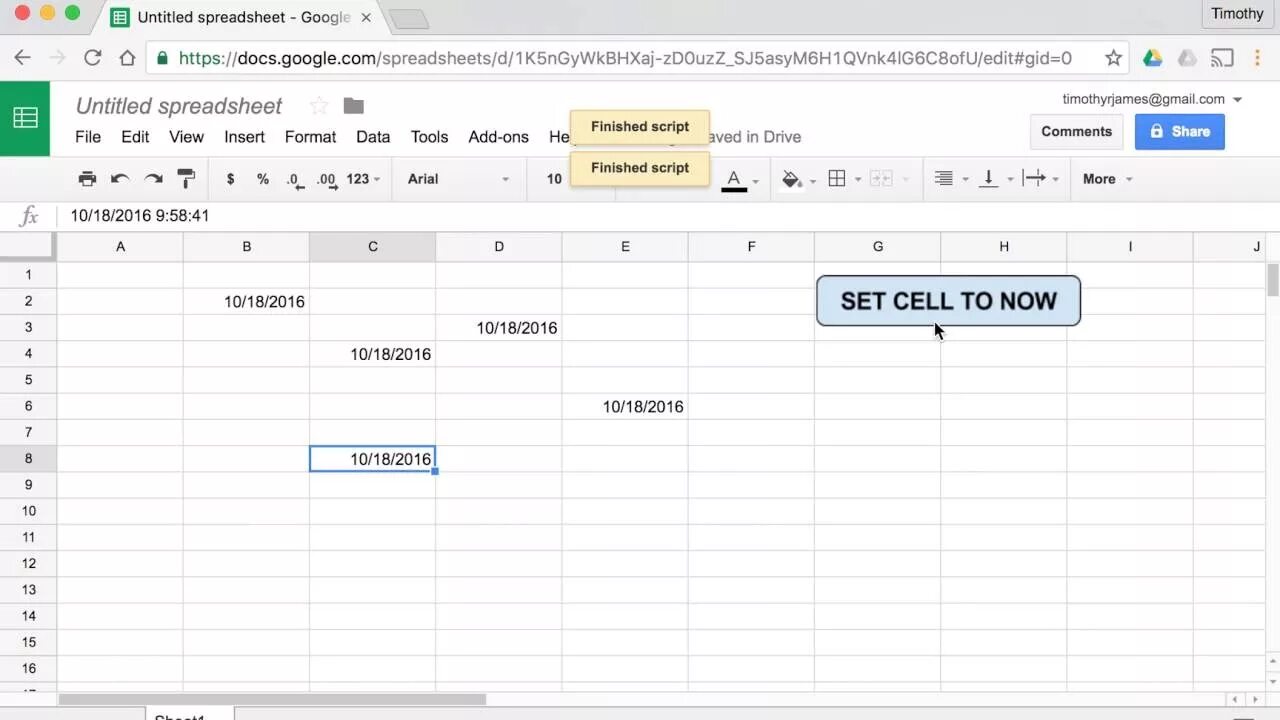Format as percent with % icon
The width and height of the screenshot is (1280, 720).
click(x=263, y=179)
